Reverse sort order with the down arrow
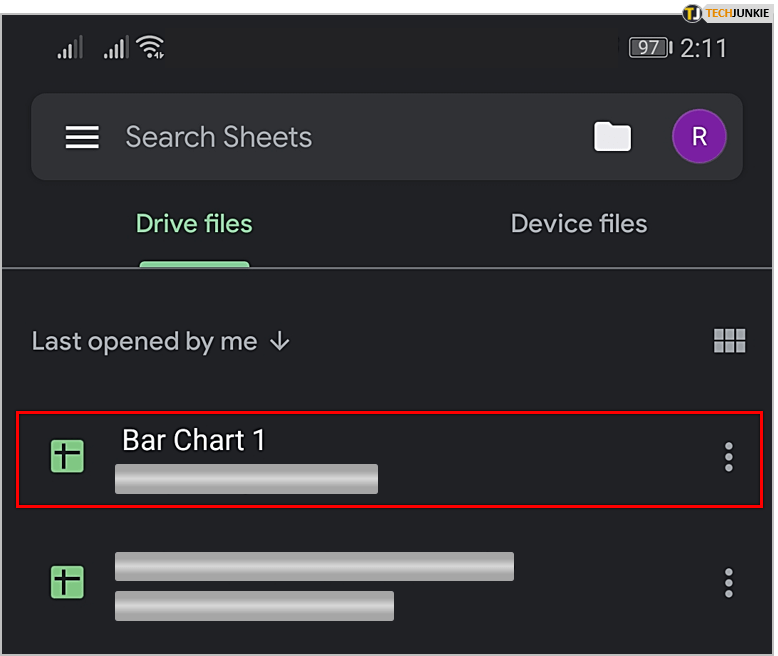778x656 pixels. [x=280, y=341]
